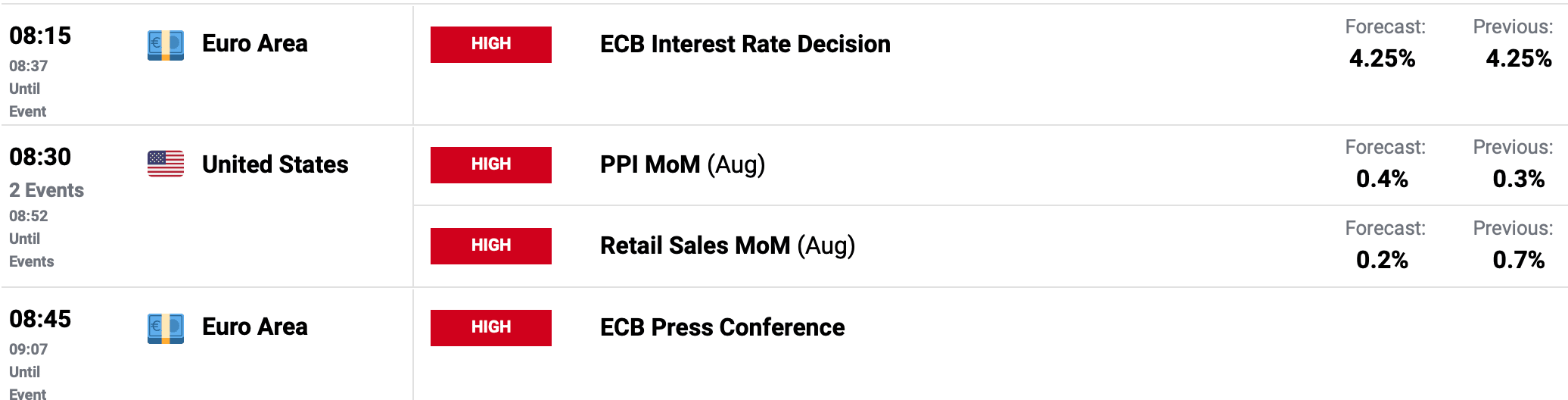
Task: Select the United States country label
Action: [275, 164]
